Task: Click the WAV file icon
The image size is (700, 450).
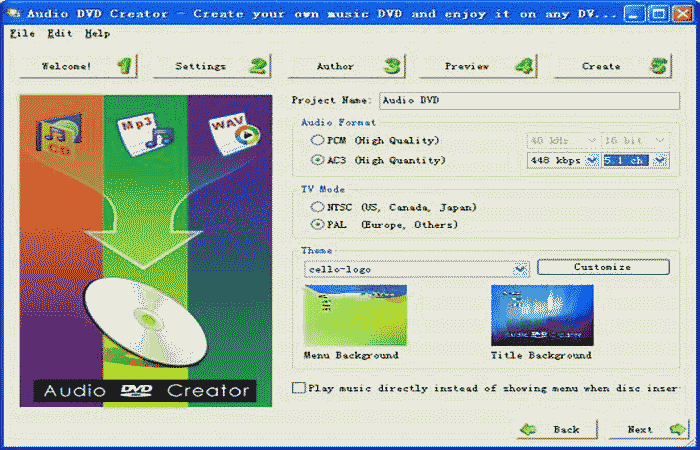Action: pos(234,134)
